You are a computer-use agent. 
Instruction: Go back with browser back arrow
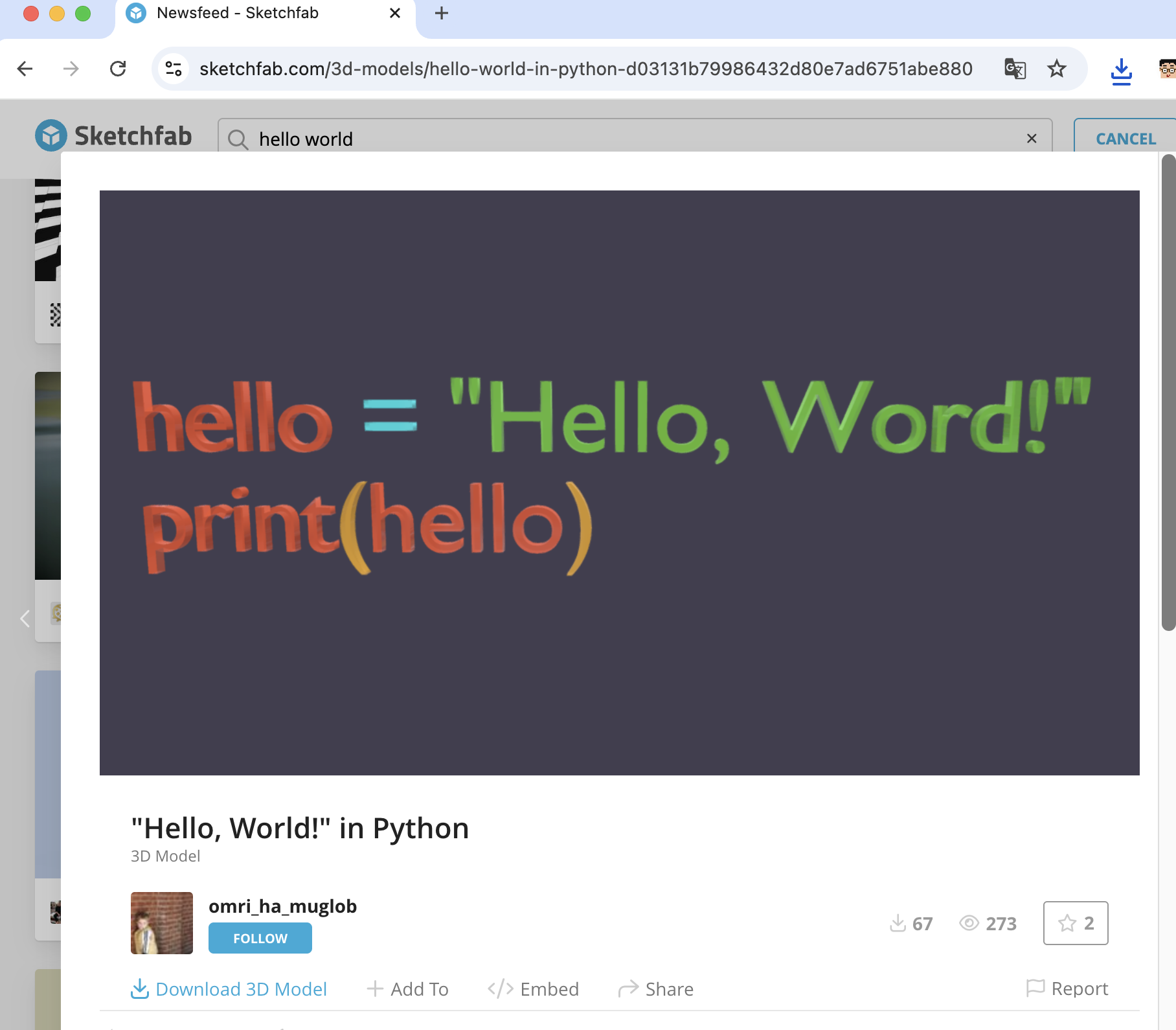click(x=25, y=69)
